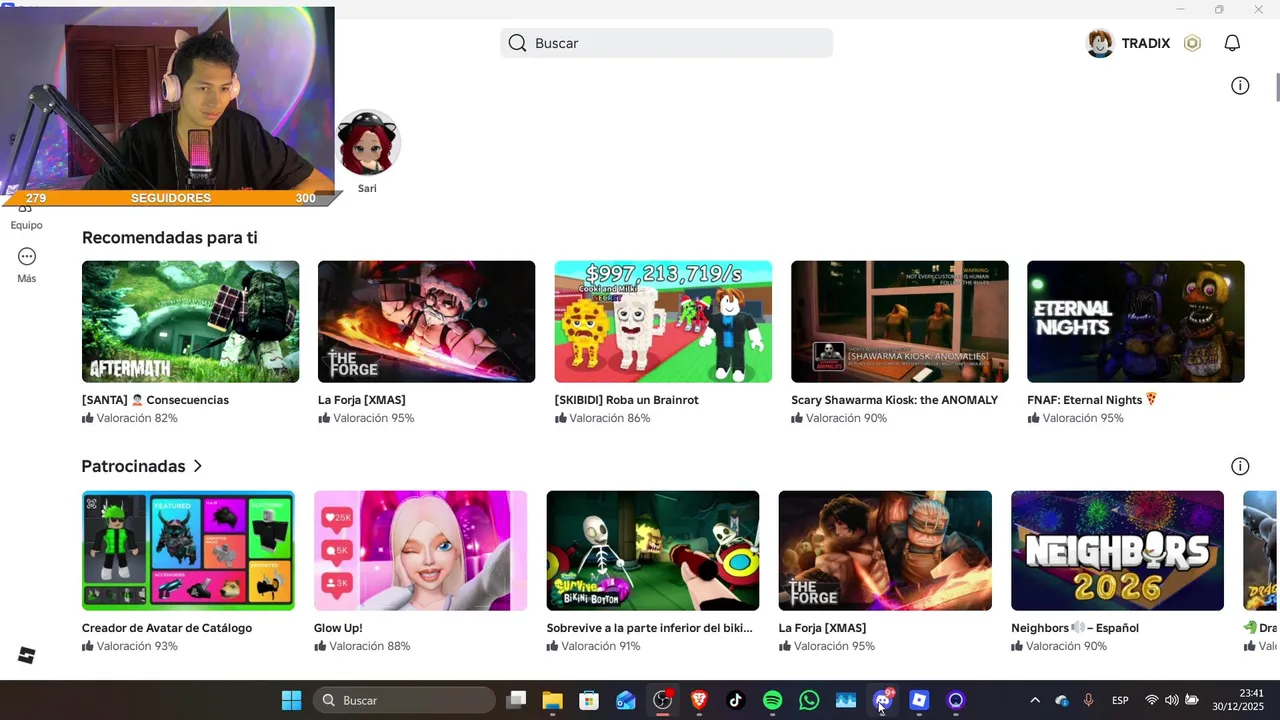This screenshot has height=720, width=1280.
Task: Click 'Recomendadas para ti' heading
Action: (x=169, y=237)
